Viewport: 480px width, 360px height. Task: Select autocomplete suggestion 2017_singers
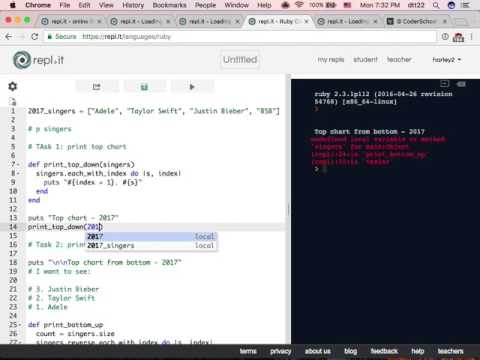click(x=151, y=245)
